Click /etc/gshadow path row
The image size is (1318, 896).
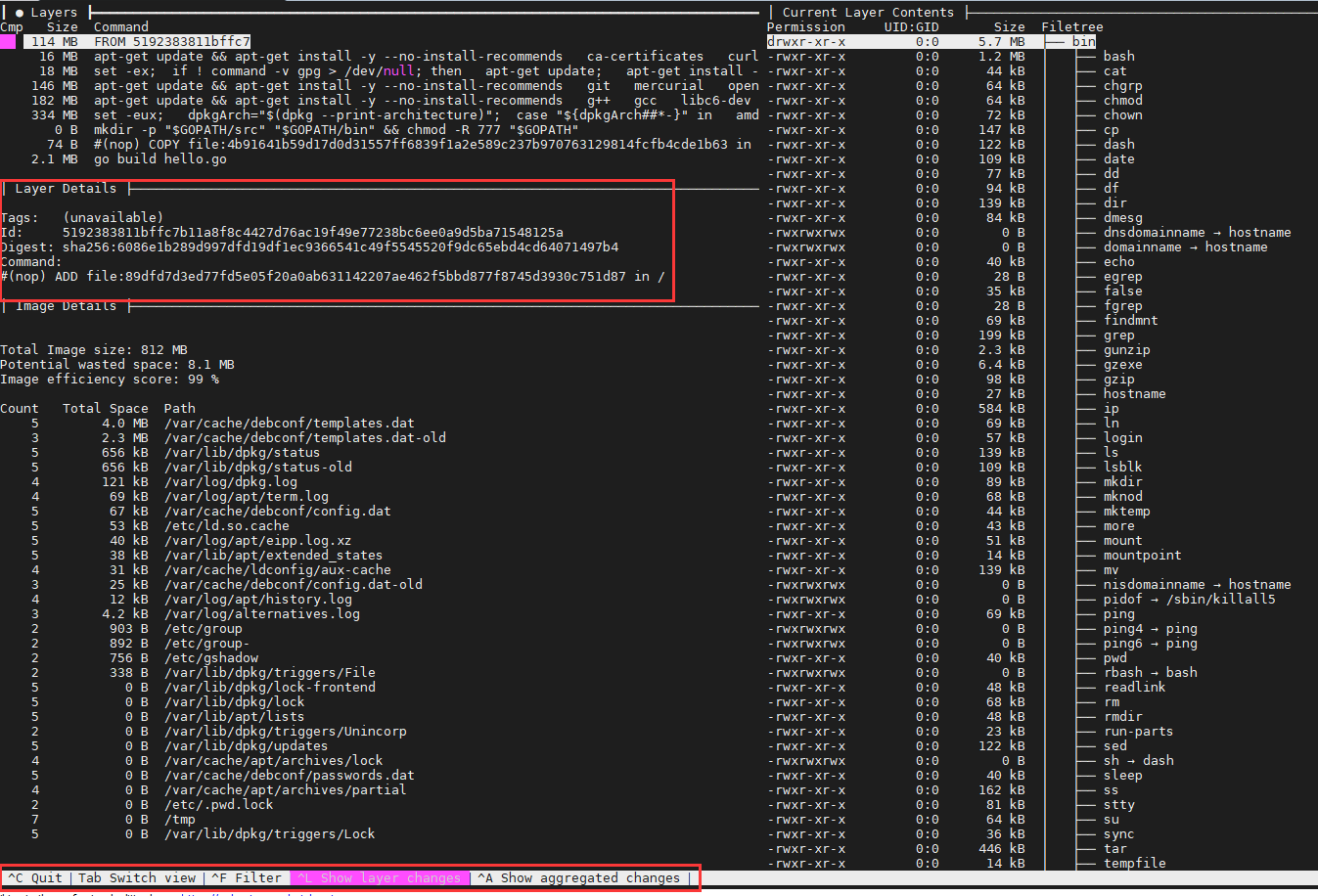click(211, 658)
